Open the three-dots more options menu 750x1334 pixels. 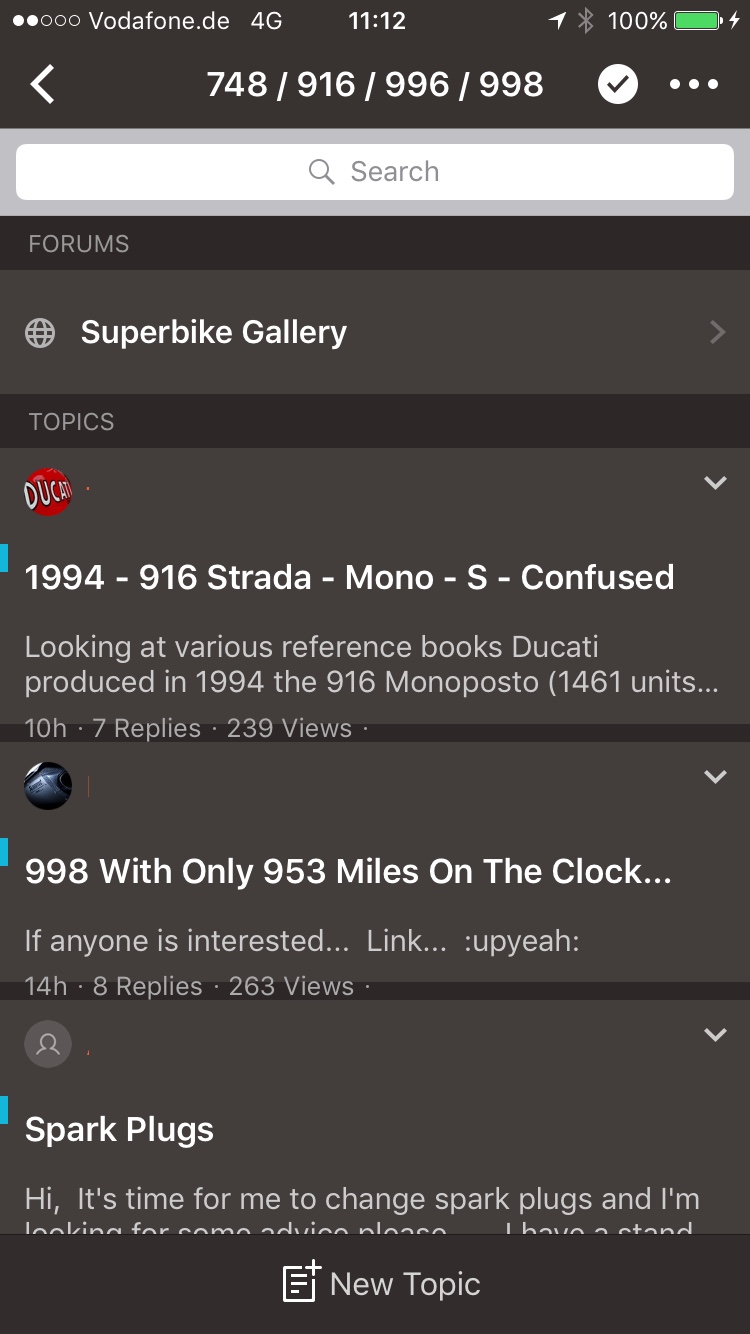pos(694,85)
